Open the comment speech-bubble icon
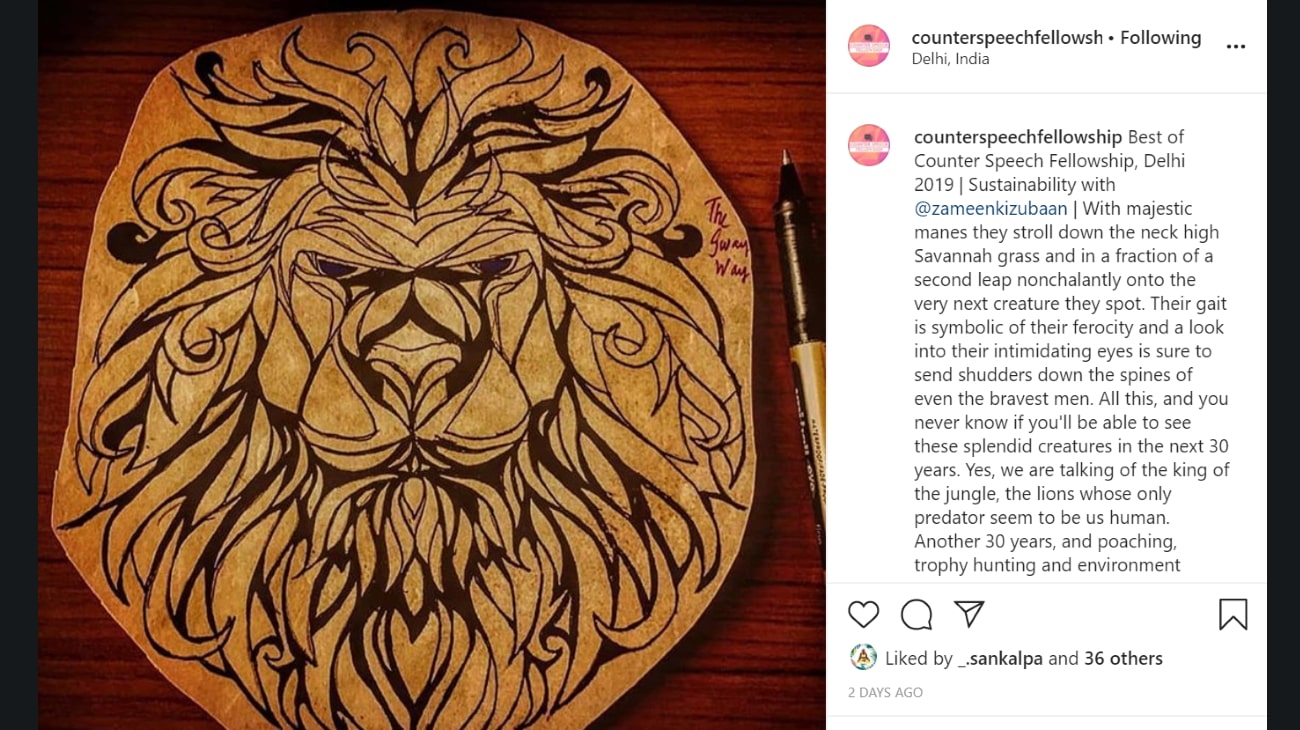 click(x=916, y=614)
